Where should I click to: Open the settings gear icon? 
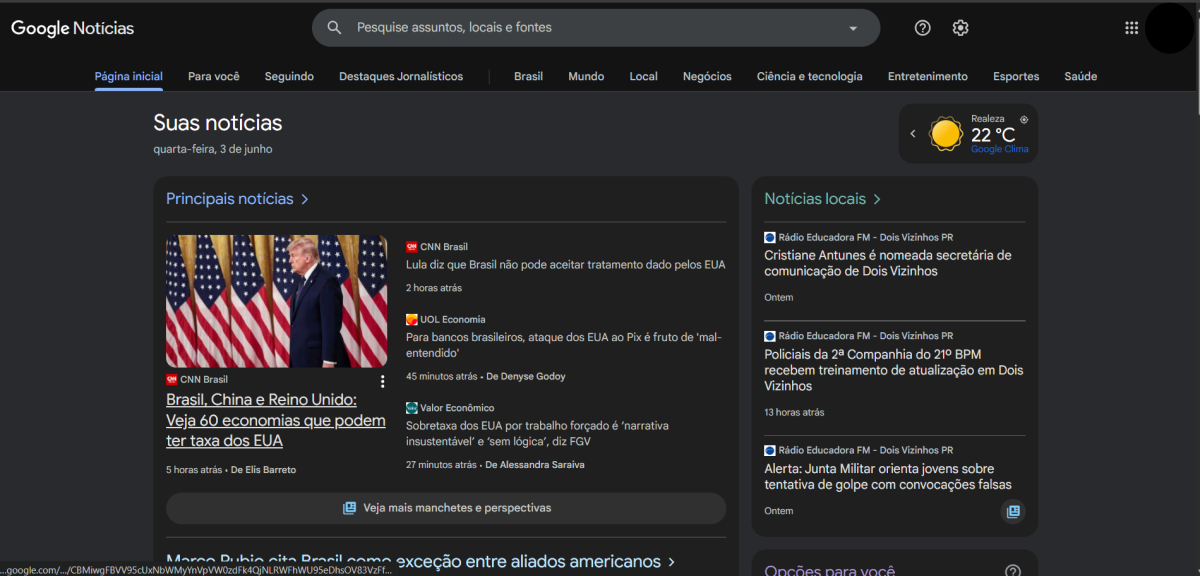click(x=961, y=28)
